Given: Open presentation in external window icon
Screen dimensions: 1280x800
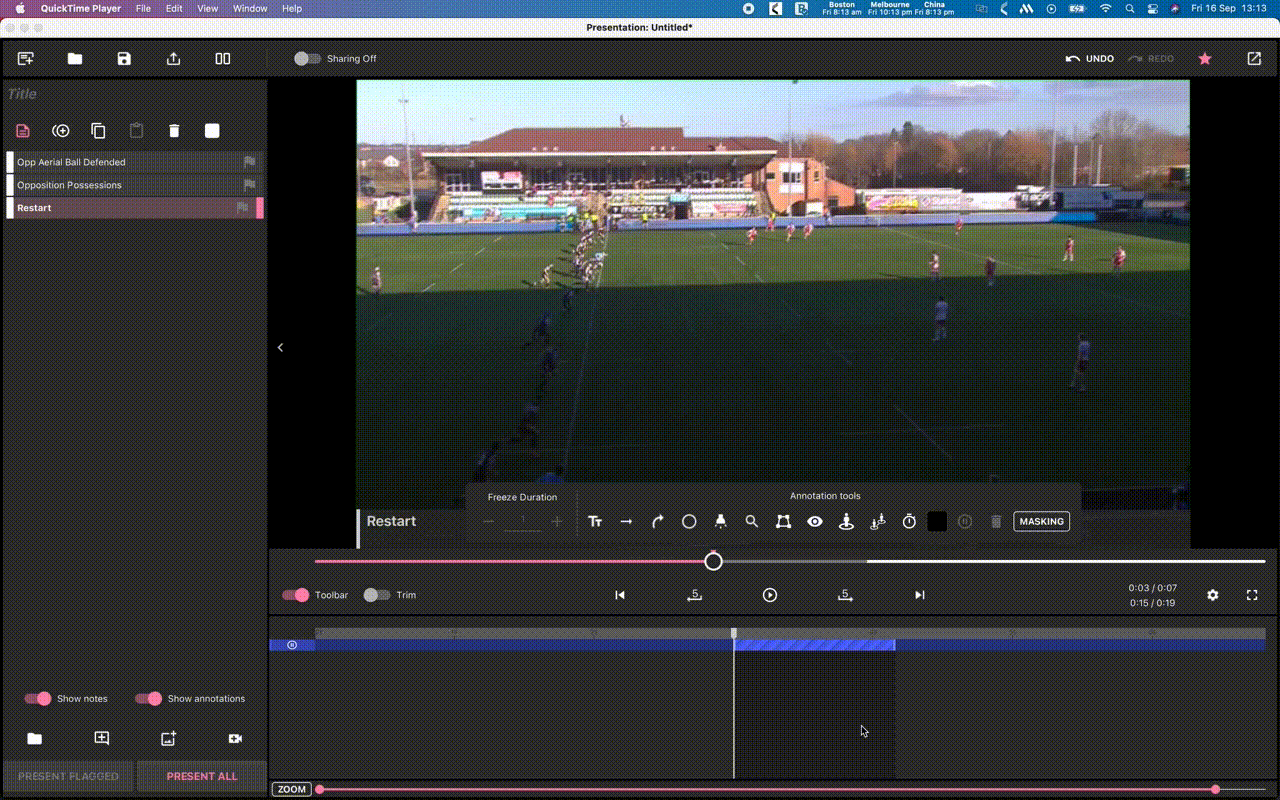Looking at the screenshot, I should (1254, 59).
